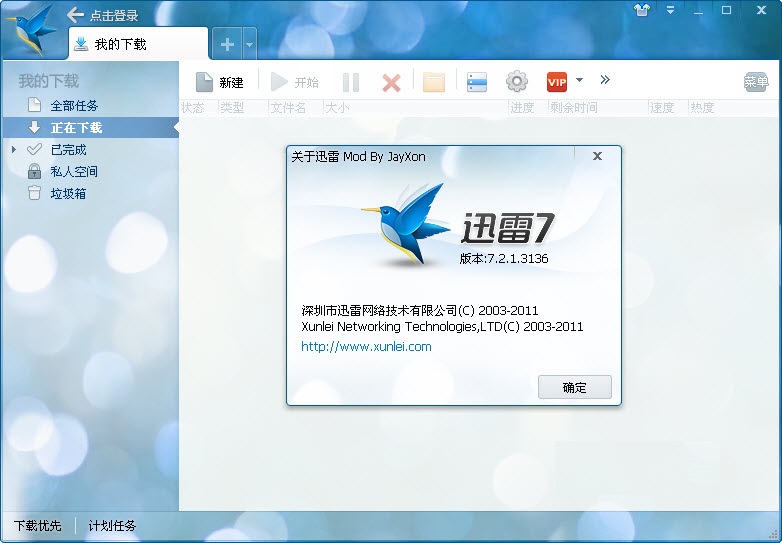The height and width of the screenshot is (543, 782).
Task: Open the dropdown arrow beside the plus tab
Action: pos(249,44)
